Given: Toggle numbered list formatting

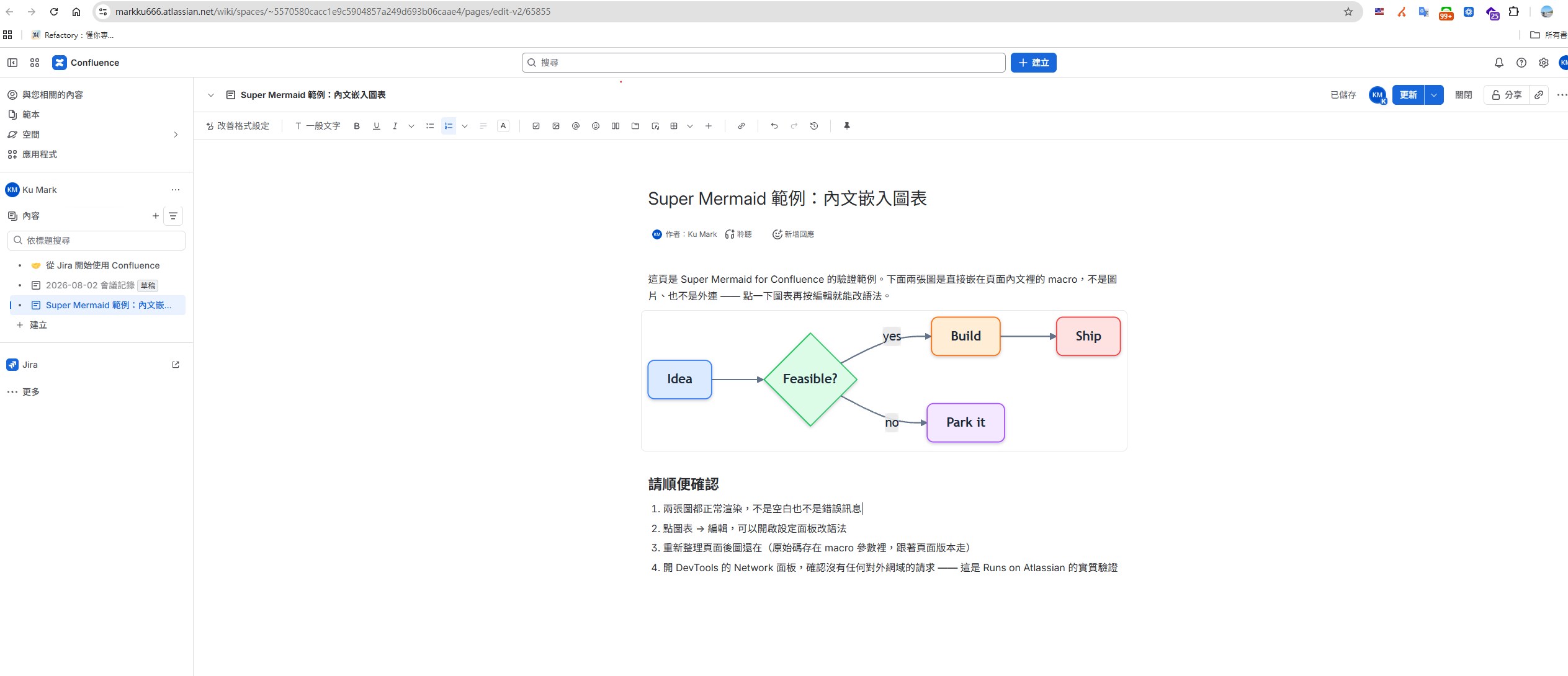Looking at the screenshot, I should click(x=449, y=126).
